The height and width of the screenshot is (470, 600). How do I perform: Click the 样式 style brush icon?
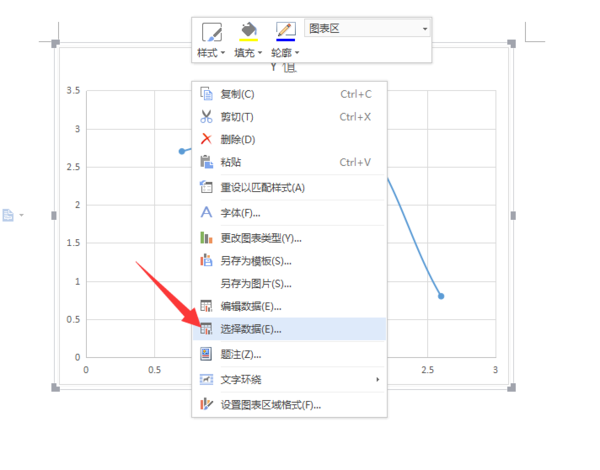pos(212,32)
